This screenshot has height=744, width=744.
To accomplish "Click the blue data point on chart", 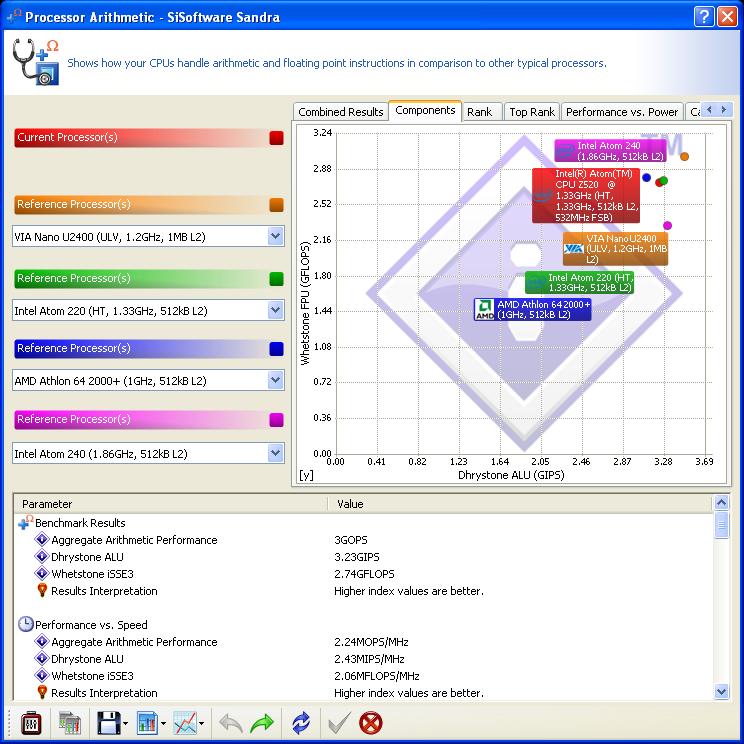I will pos(646,177).
